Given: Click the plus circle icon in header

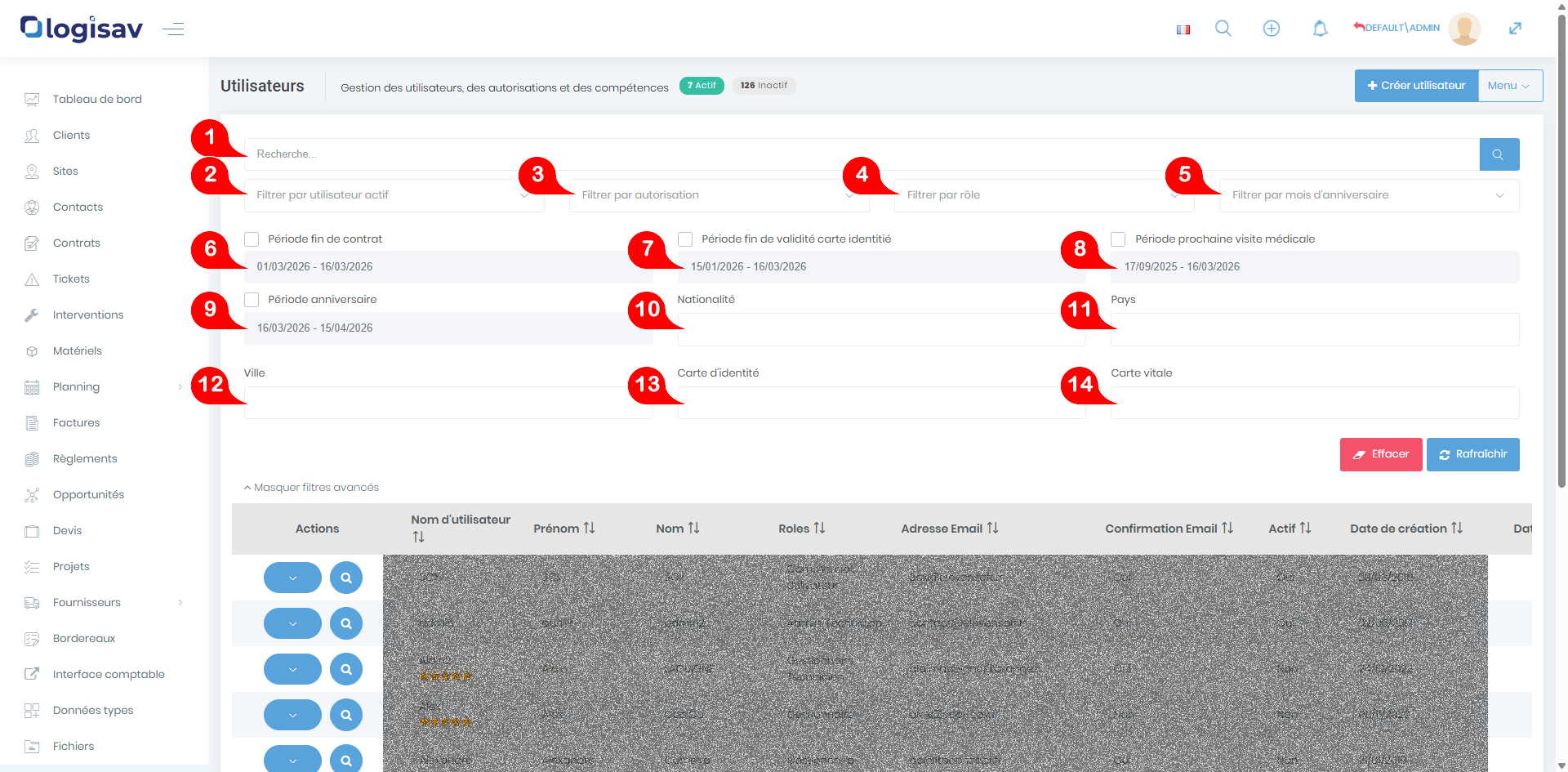Looking at the screenshot, I should [x=1271, y=29].
